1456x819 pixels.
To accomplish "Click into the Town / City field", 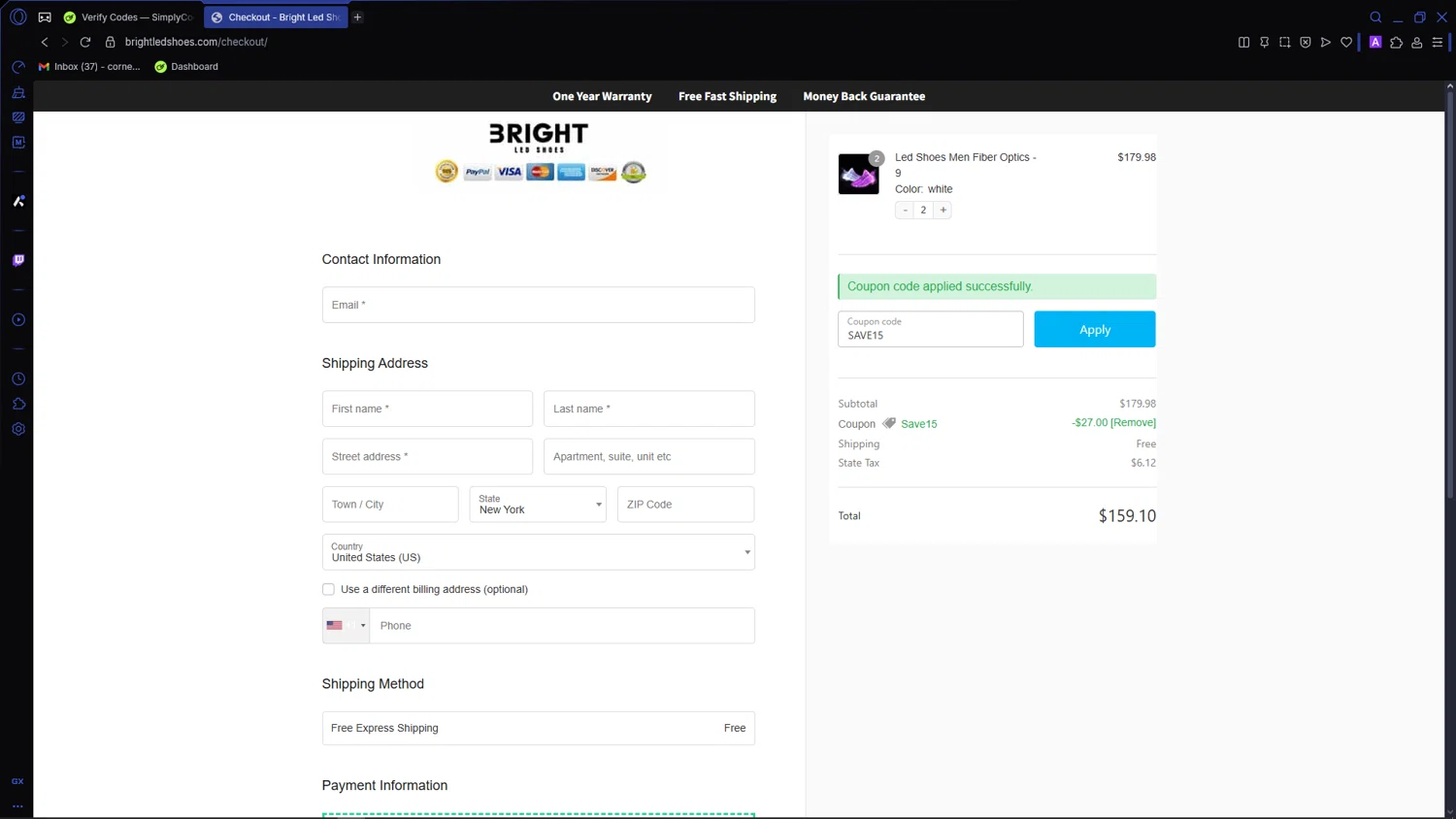I will click(x=390, y=505).
